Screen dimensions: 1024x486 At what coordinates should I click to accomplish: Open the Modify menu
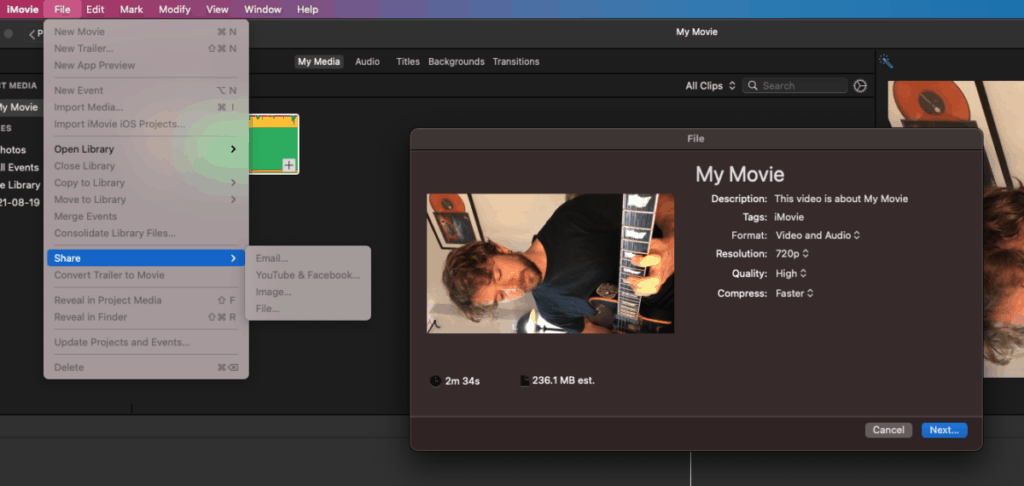174,9
